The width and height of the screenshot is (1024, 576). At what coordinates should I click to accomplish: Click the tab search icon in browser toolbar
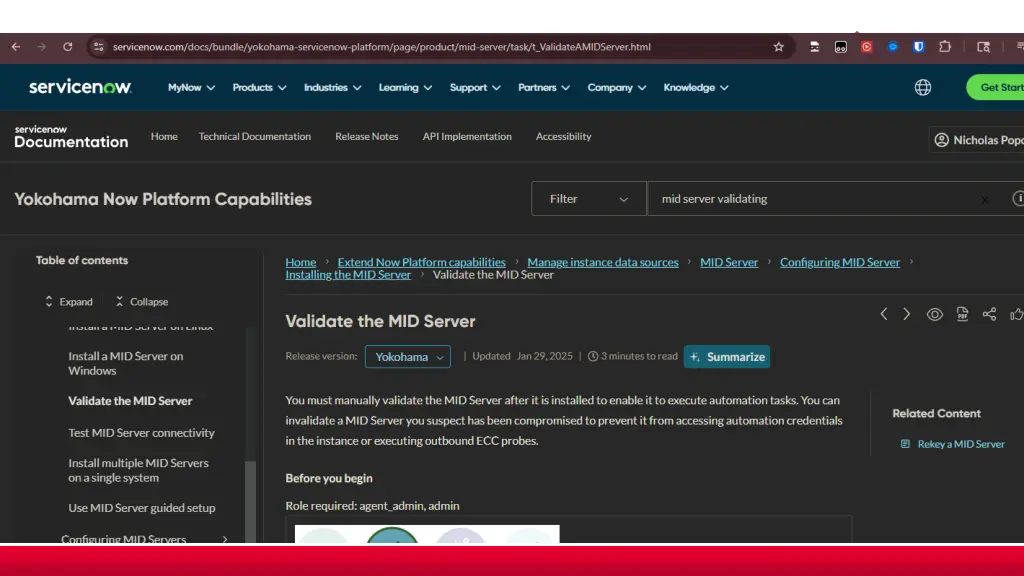click(983, 47)
